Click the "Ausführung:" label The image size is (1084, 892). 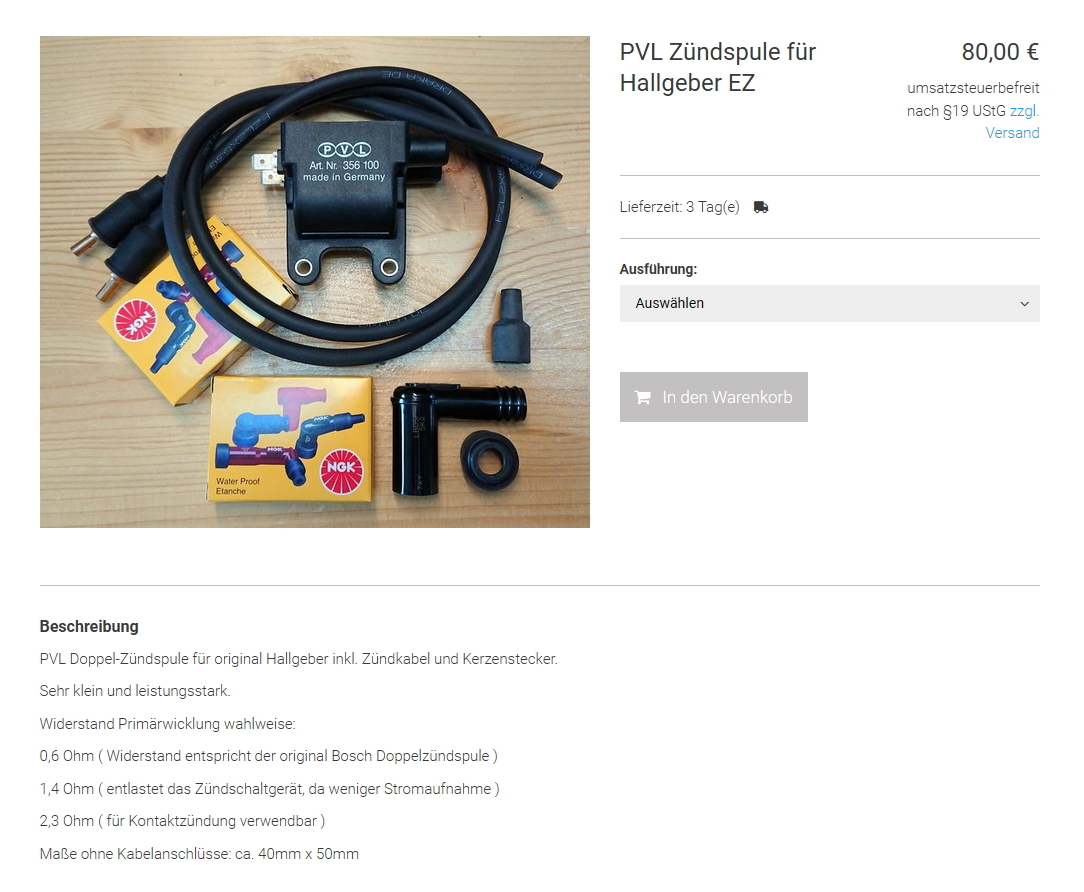click(x=657, y=269)
